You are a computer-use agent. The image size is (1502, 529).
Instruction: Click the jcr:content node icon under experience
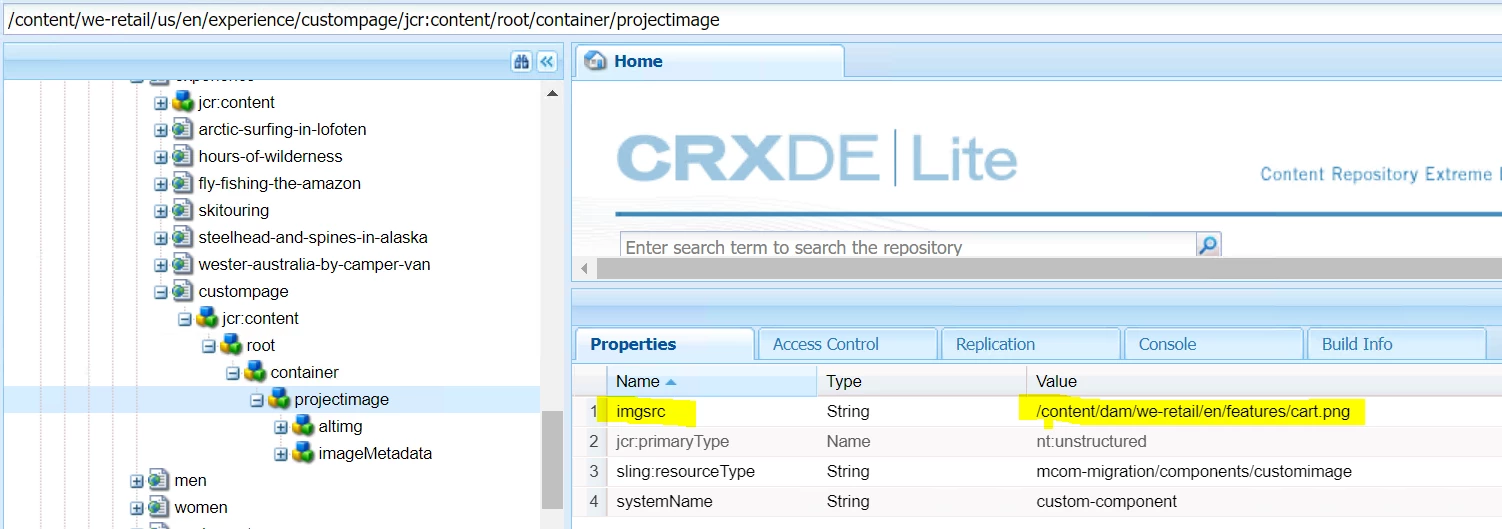pyautogui.click(x=183, y=102)
